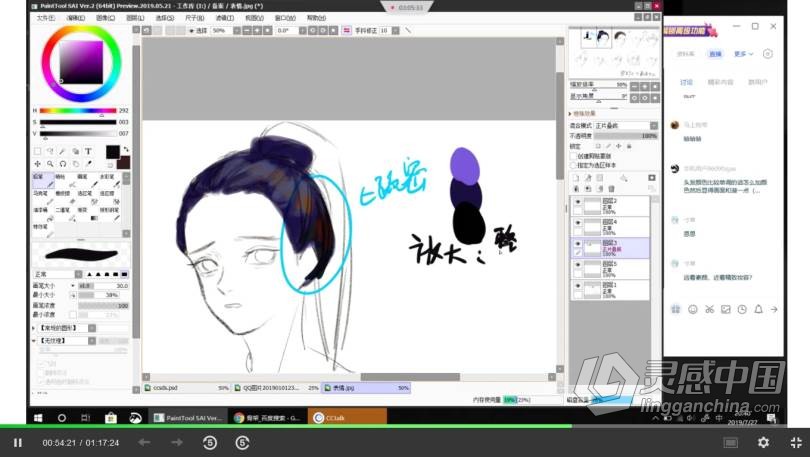Toggle the 选择 checkbox in top toolbar
810x457 pixels.
coord(192,31)
